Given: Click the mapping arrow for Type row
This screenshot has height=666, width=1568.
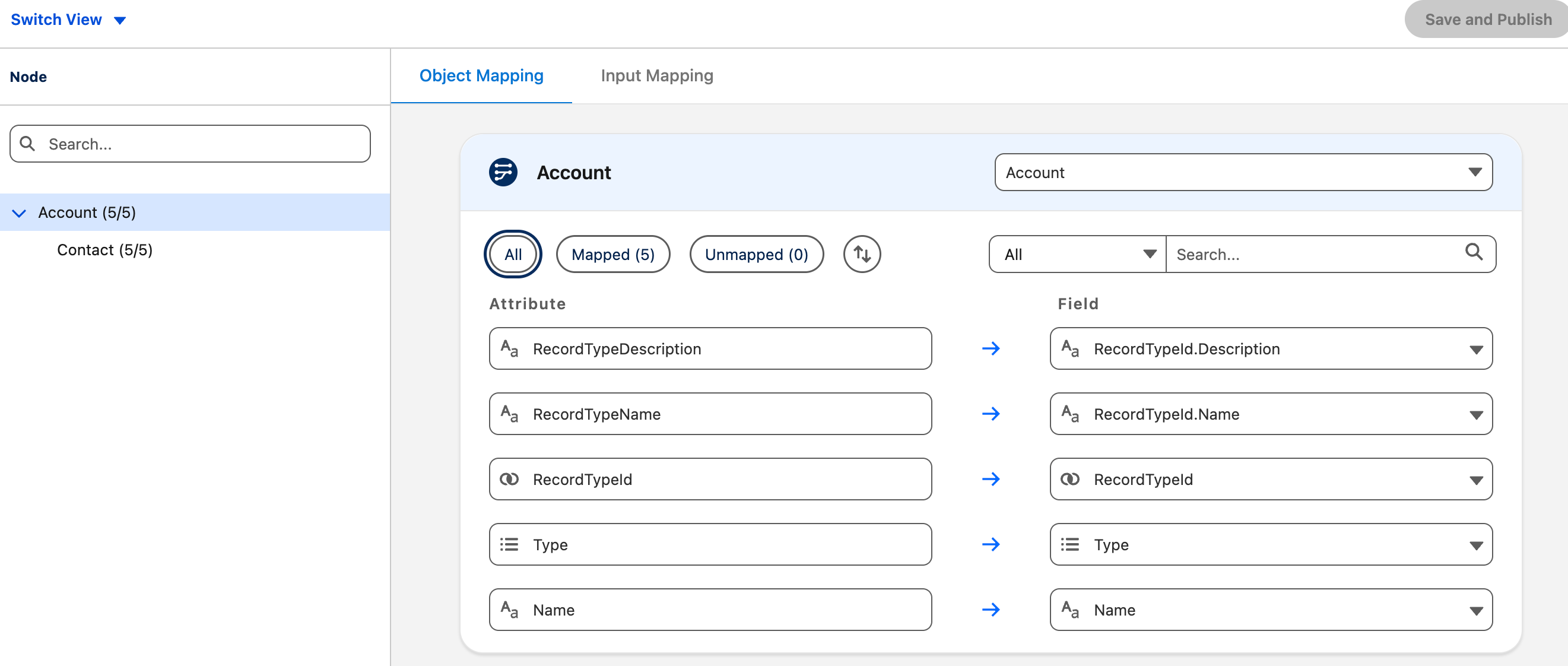Looking at the screenshot, I should pyautogui.click(x=991, y=544).
